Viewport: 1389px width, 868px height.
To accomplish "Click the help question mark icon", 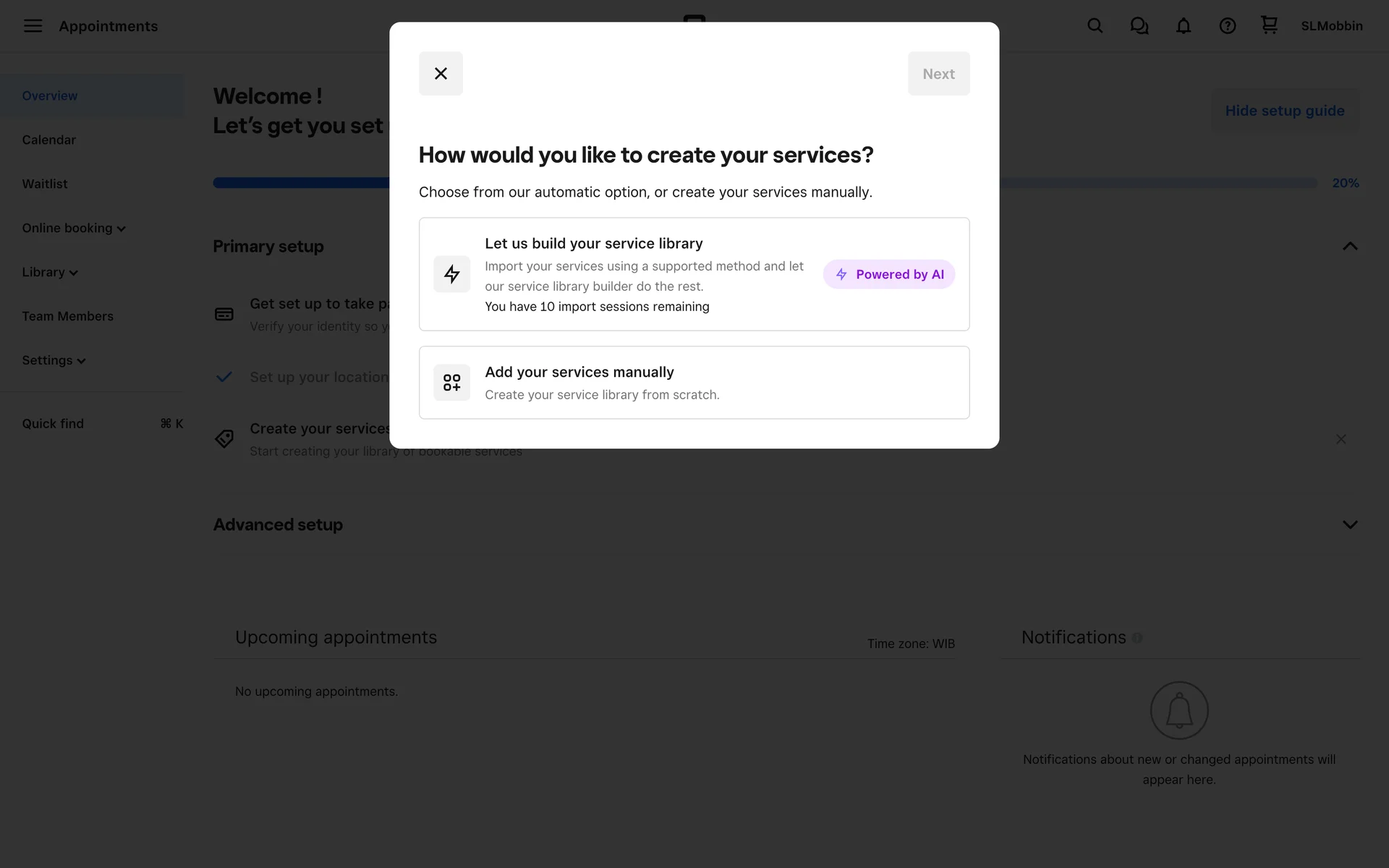I will (x=1227, y=26).
